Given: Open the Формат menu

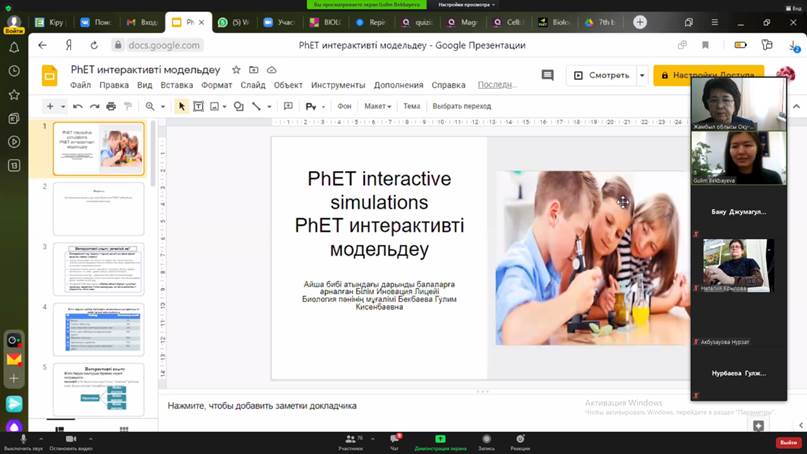Looking at the screenshot, I should pos(217,85).
